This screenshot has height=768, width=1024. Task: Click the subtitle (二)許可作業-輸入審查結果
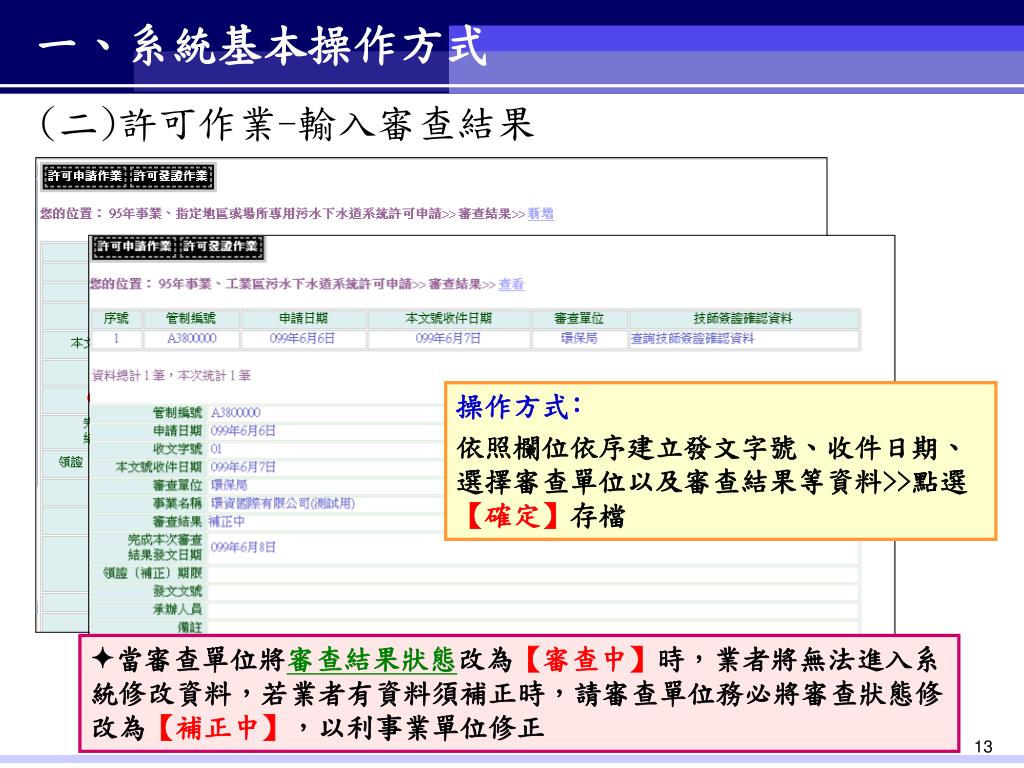[287, 123]
